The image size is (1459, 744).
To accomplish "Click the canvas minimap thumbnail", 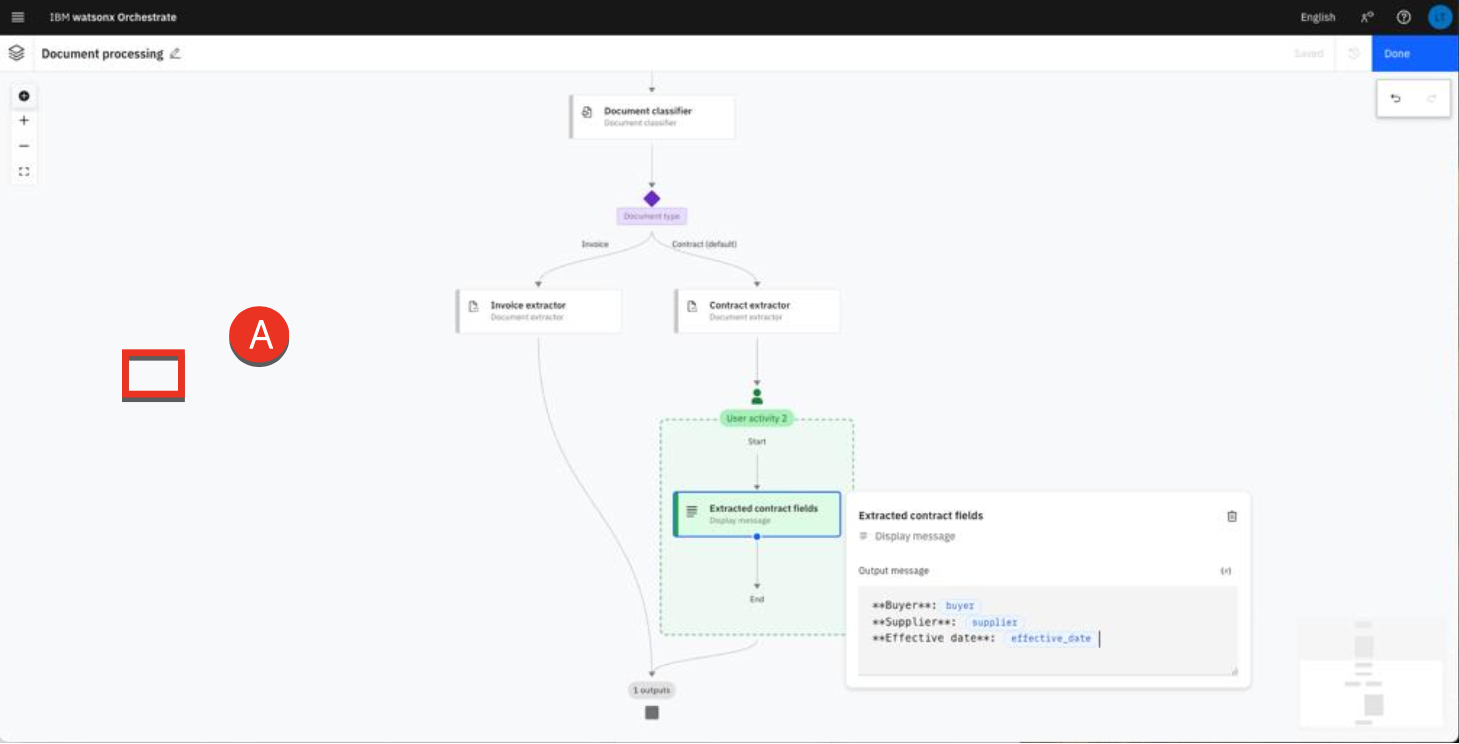I will pyautogui.click(x=1370, y=671).
